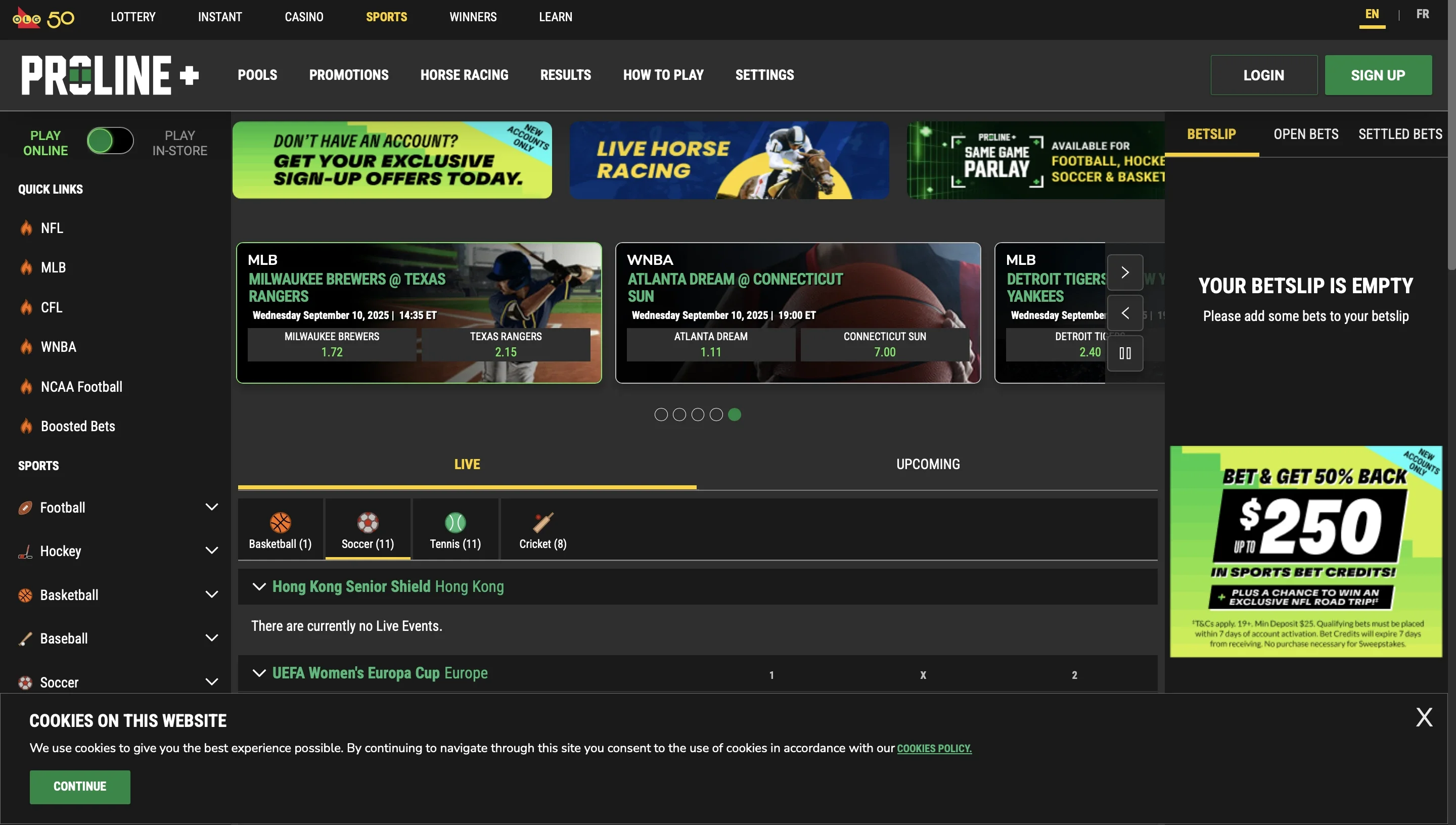Click the Milwaukee Brewers 1.72 odds
This screenshot has width=1456, height=825.
[331, 344]
